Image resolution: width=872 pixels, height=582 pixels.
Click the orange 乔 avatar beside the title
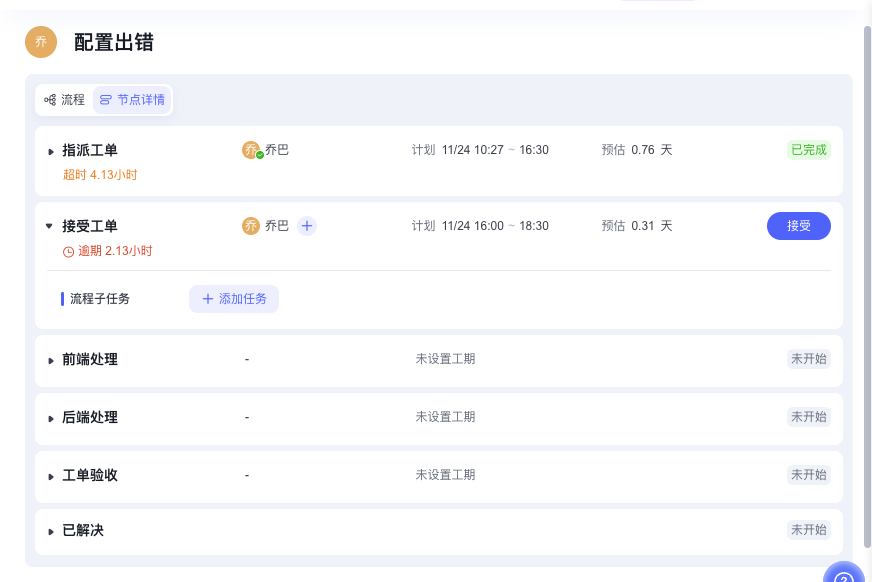tap(41, 42)
